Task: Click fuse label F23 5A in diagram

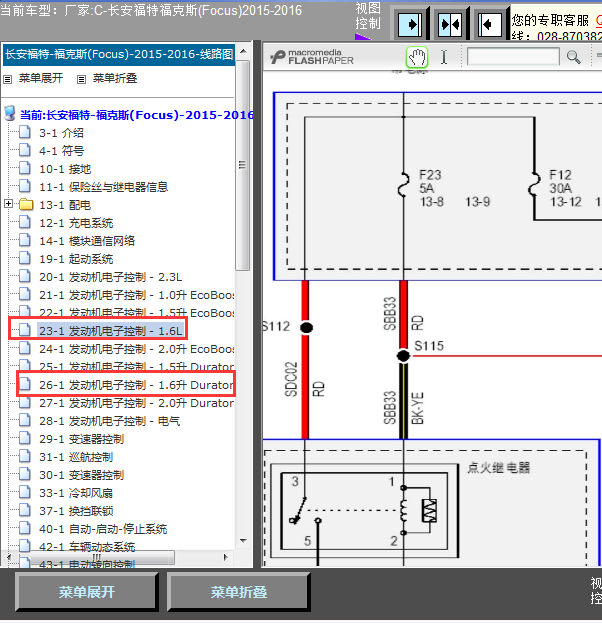Action: click(430, 182)
